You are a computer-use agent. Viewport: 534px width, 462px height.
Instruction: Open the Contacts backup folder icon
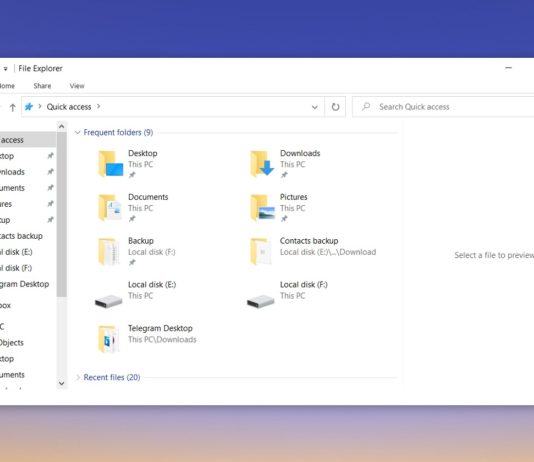[261, 252]
